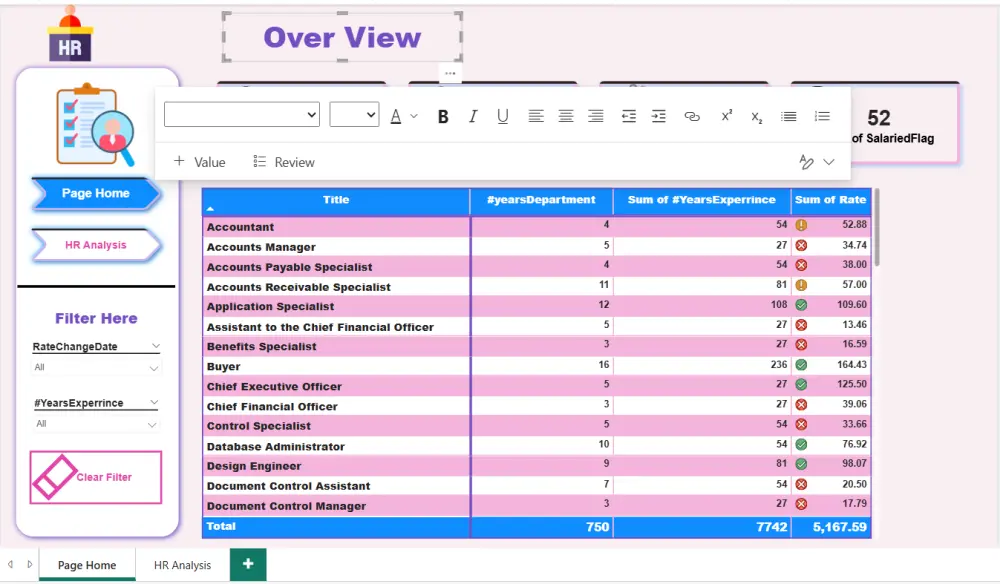Increase the text indent
This screenshot has height=584, width=1000.
659,116
